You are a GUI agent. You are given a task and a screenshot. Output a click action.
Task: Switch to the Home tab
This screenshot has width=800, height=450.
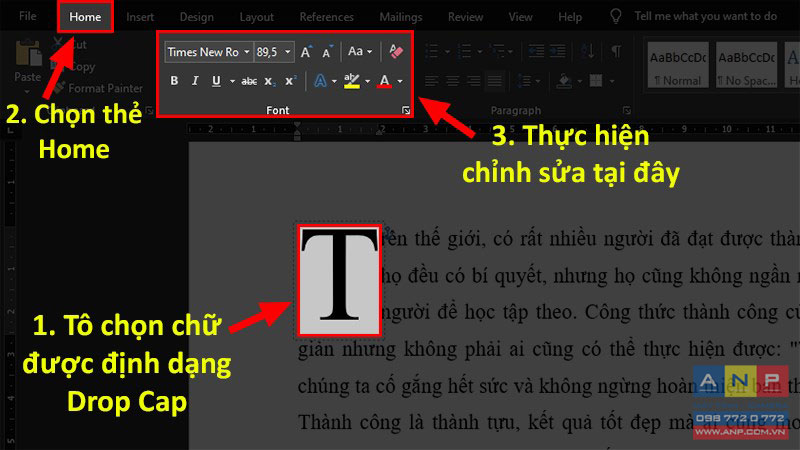[85, 17]
